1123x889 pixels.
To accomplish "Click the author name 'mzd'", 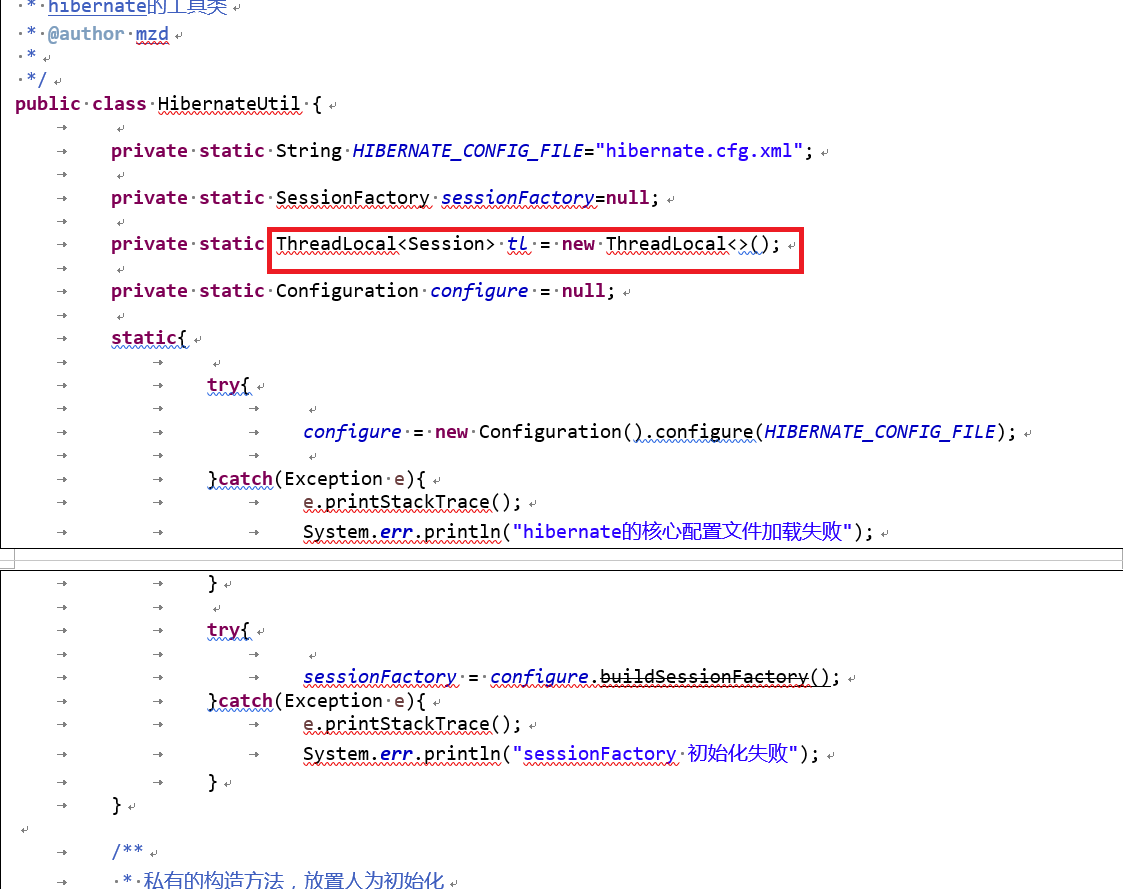I will [x=152, y=34].
